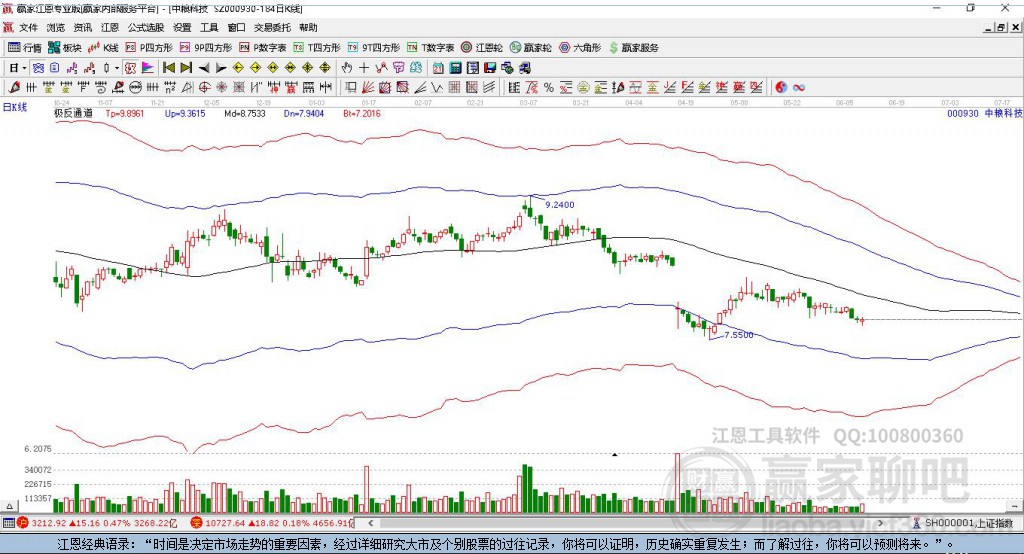Toggle the 极反 indicator icon

(x=130, y=67)
